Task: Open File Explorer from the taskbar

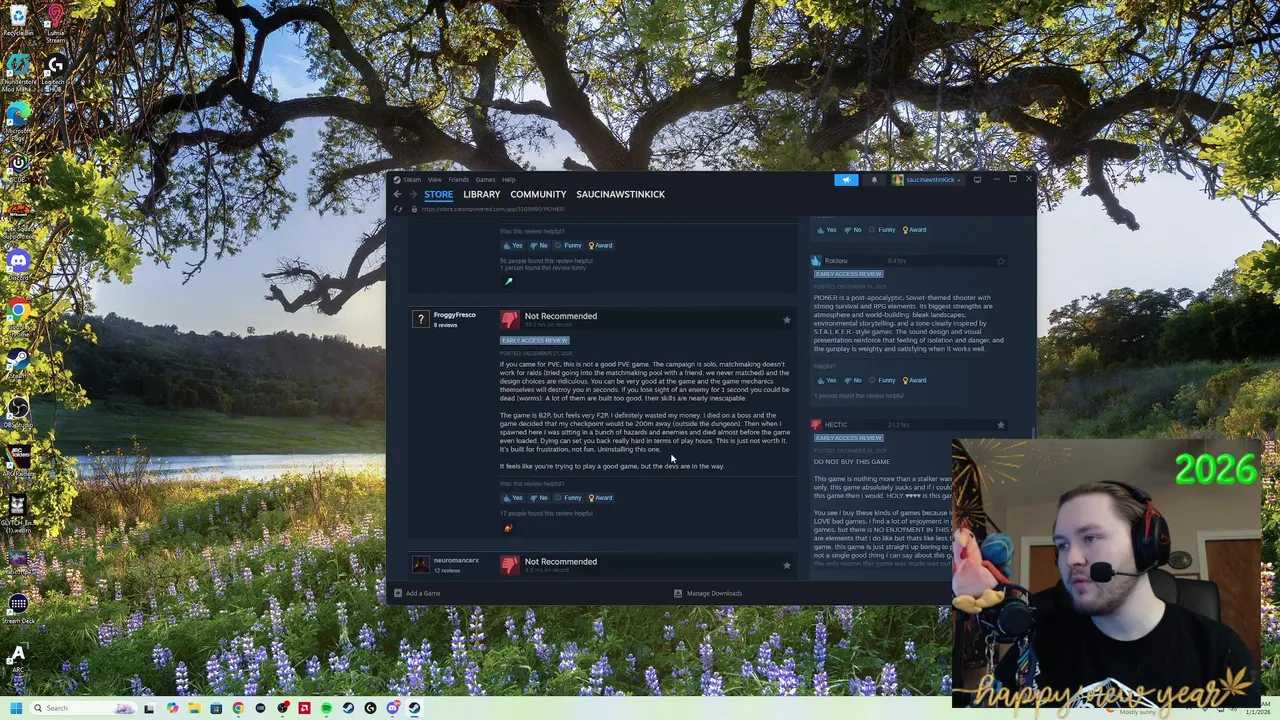Action: (x=194, y=708)
